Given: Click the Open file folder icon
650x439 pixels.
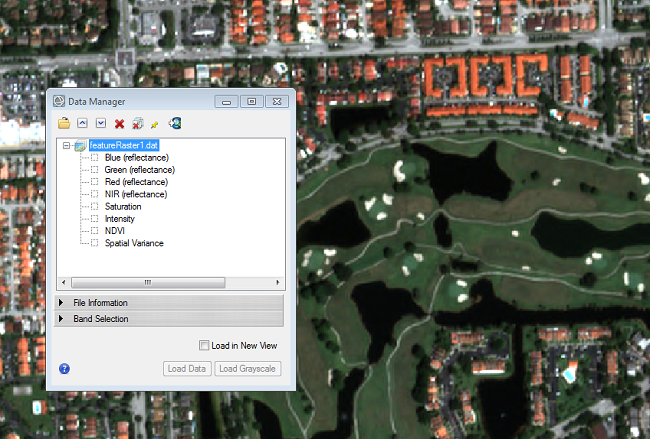Looking at the screenshot, I should tap(65, 123).
